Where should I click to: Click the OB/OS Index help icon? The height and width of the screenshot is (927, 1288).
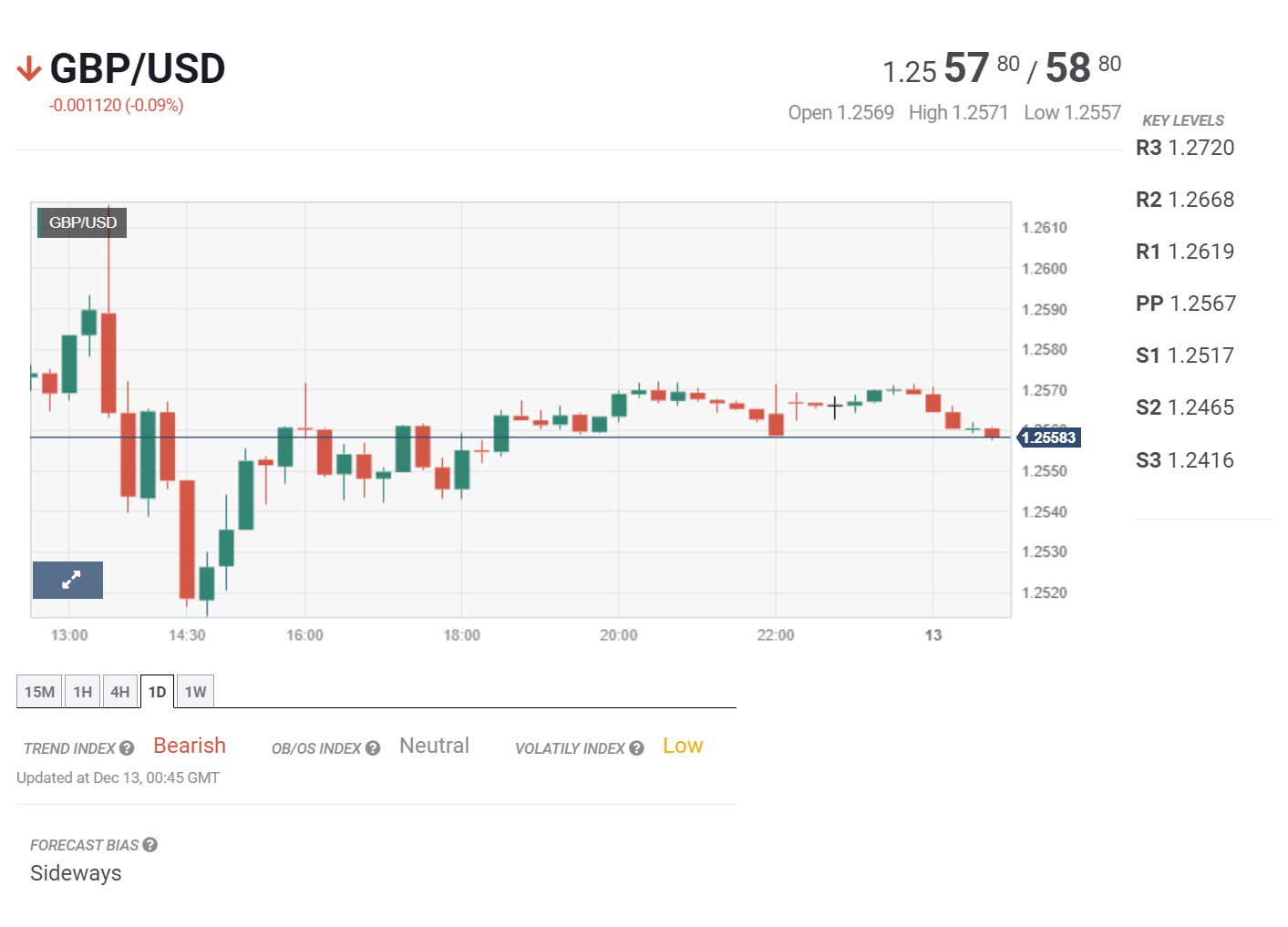[x=373, y=748]
